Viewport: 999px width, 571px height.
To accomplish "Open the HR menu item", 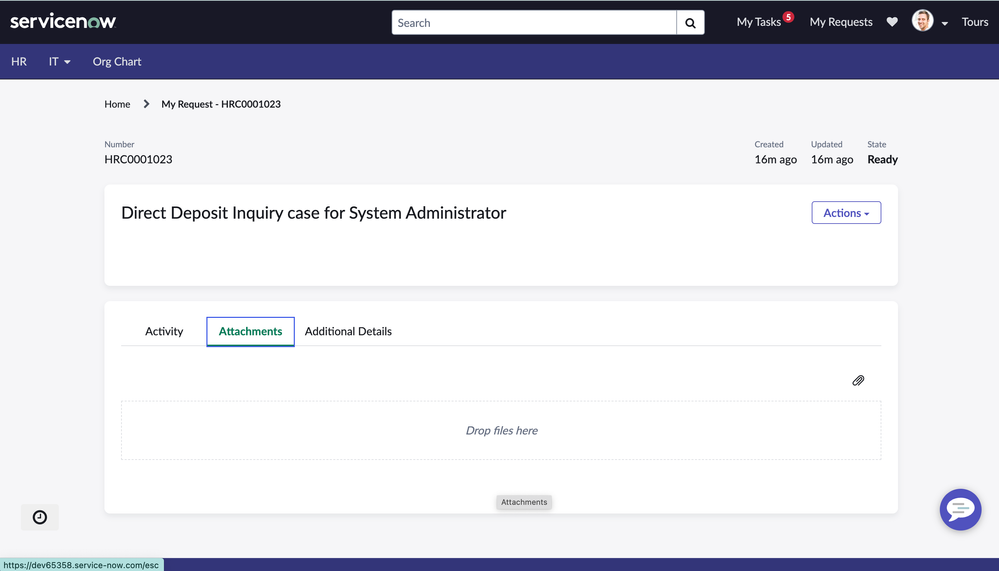I will [18, 62].
